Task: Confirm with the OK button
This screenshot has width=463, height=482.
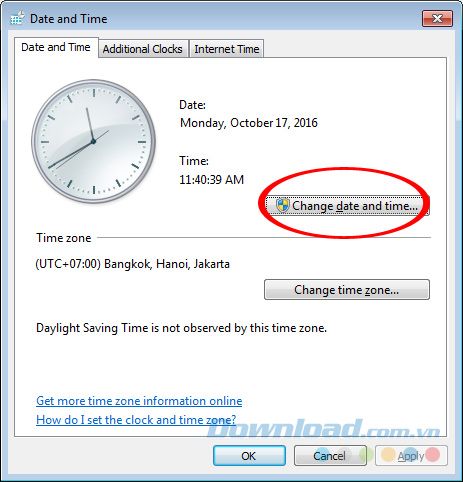Action: point(249,456)
